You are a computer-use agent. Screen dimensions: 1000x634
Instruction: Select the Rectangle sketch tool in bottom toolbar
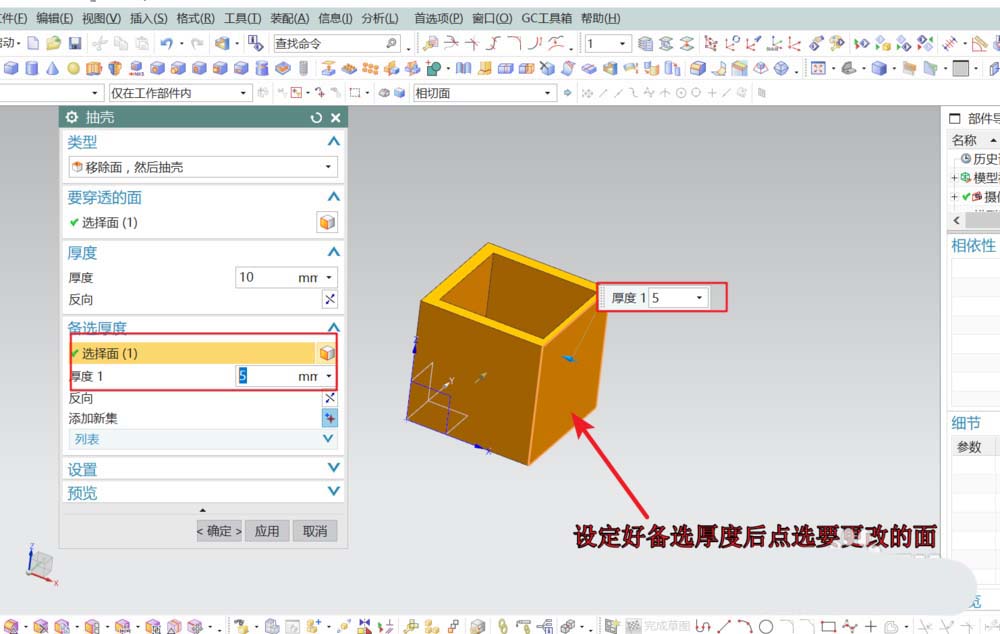828,627
